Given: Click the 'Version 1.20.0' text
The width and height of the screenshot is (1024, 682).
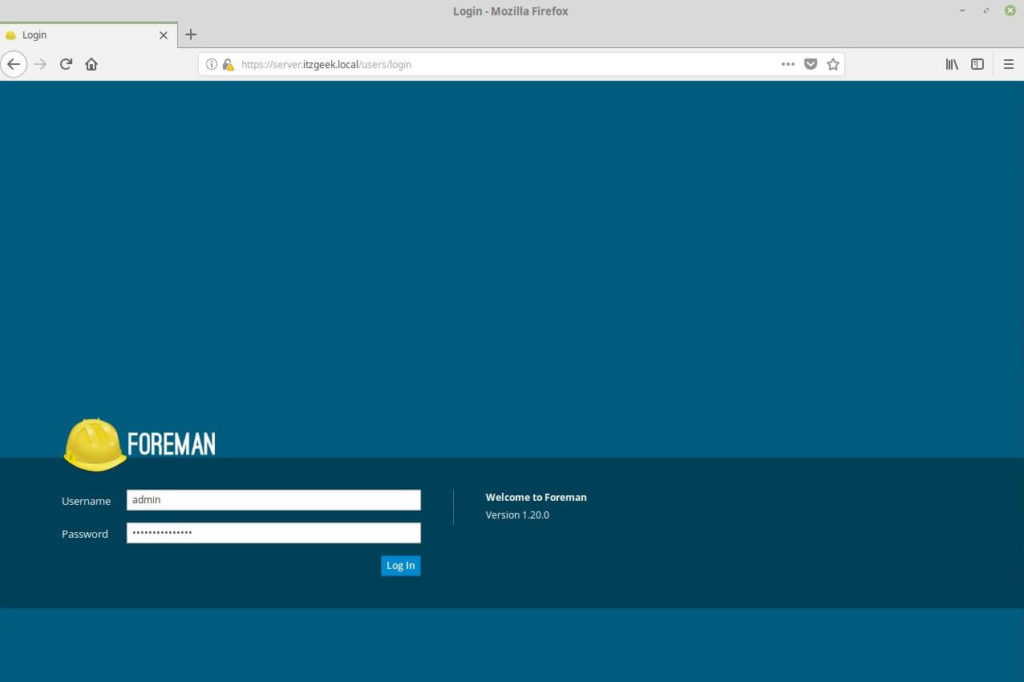Looking at the screenshot, I should coord(517,515).
